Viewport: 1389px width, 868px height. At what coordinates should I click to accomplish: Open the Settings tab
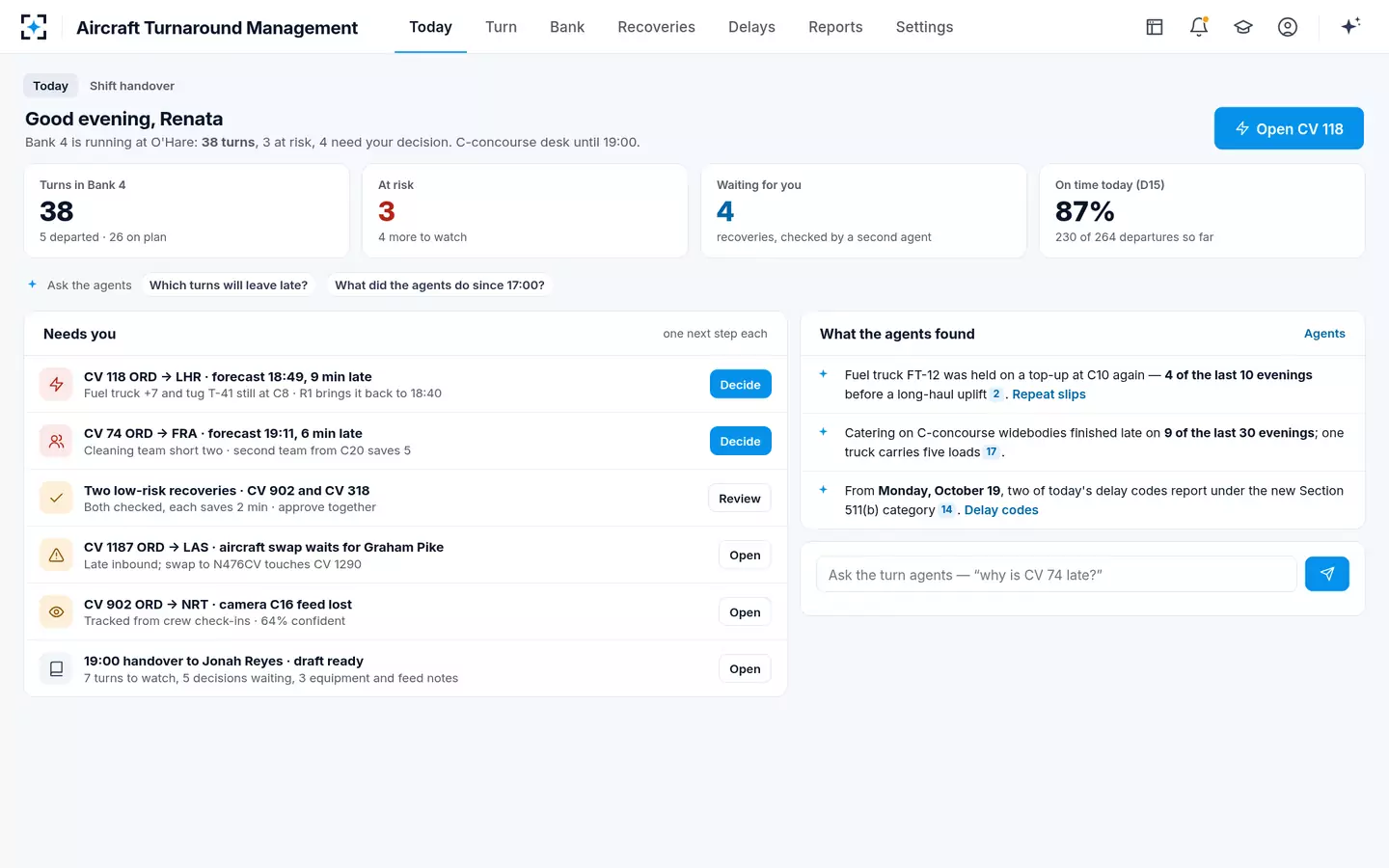point(924,27)
